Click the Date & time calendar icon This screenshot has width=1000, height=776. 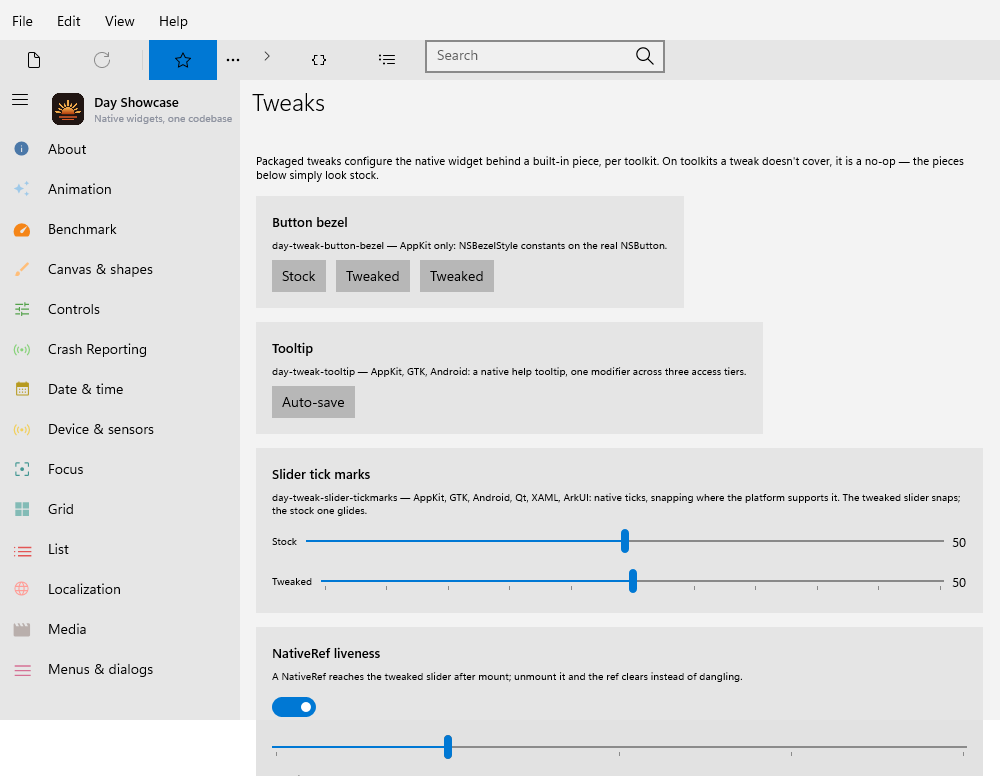22,389
